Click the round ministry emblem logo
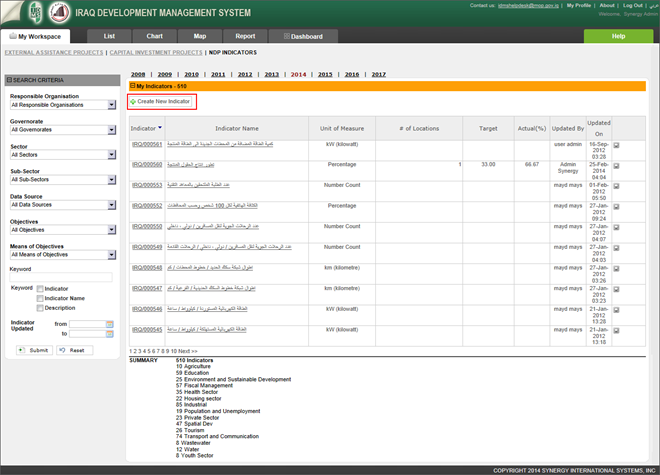660x475 pixels. click(59, 13)
